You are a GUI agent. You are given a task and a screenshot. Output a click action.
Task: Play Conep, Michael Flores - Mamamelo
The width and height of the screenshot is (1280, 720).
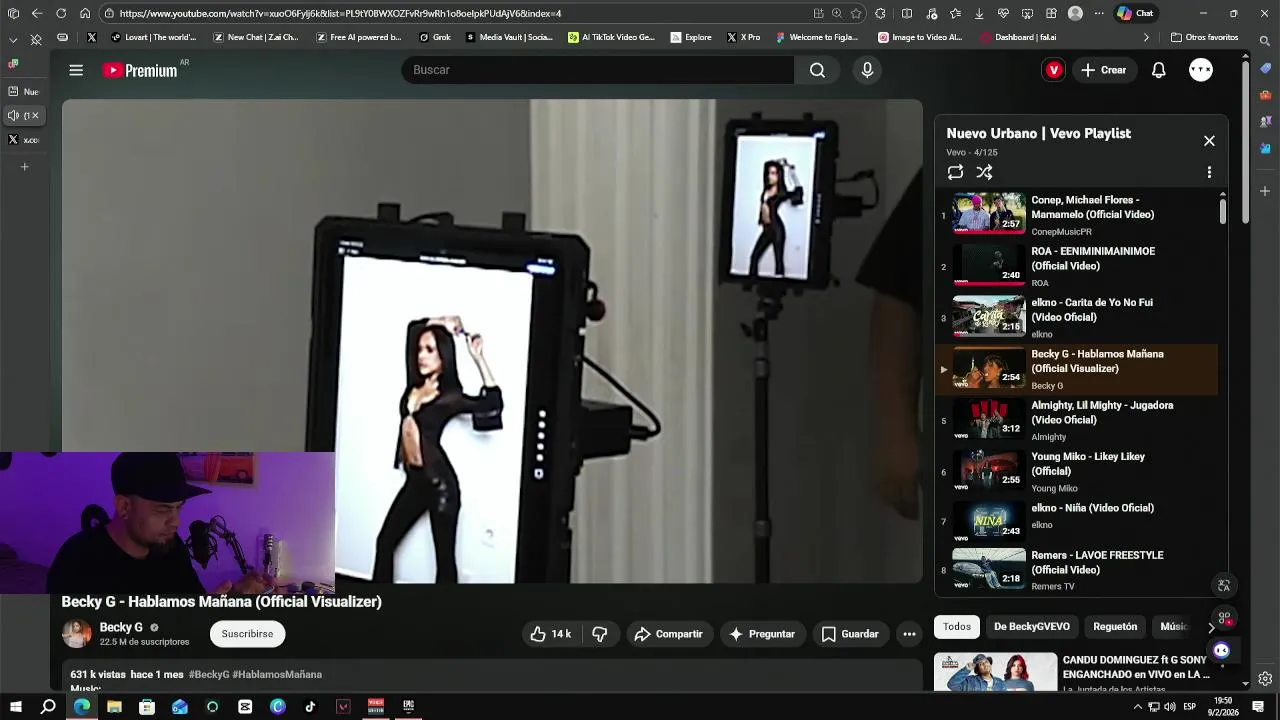pos(1076,215)
